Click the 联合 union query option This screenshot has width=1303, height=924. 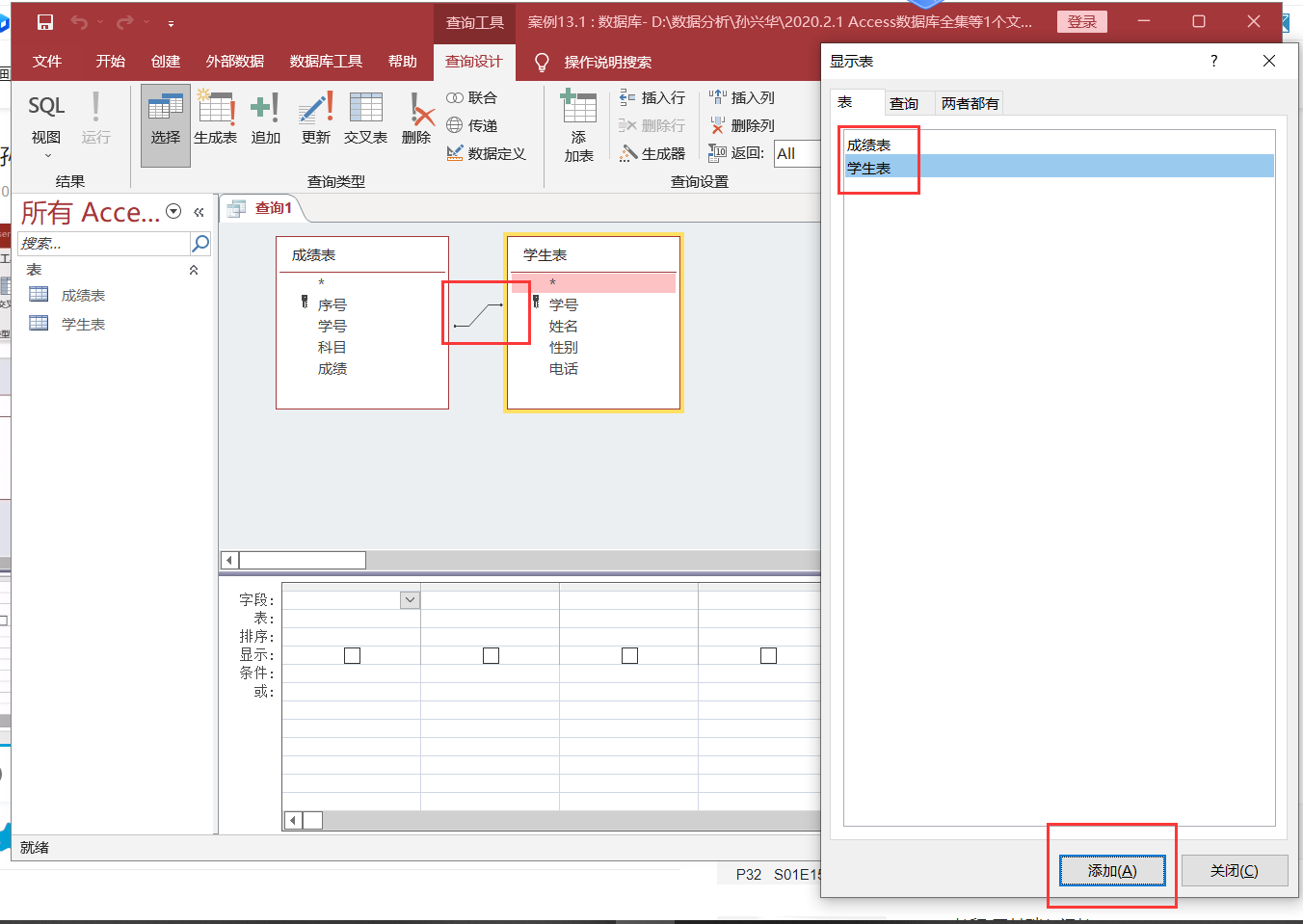coord(471,97)
